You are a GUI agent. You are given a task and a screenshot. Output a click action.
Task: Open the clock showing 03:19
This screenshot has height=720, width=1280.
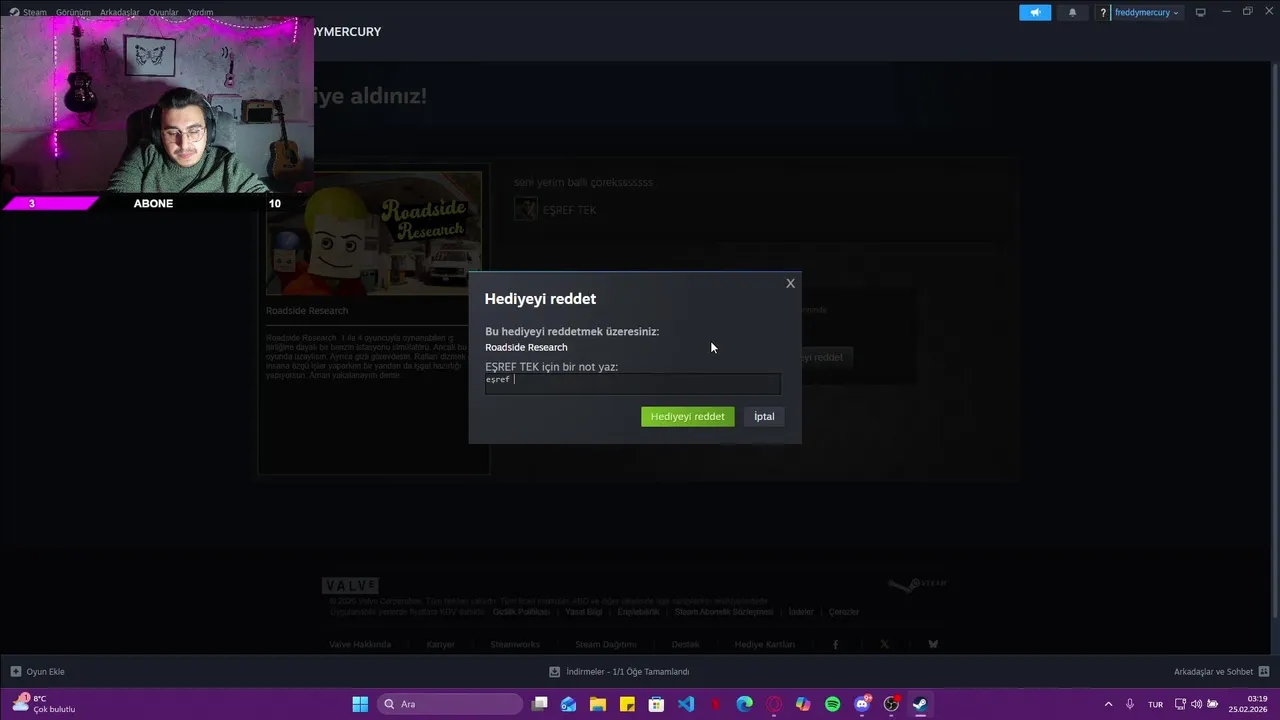[x=1246, y=704]
